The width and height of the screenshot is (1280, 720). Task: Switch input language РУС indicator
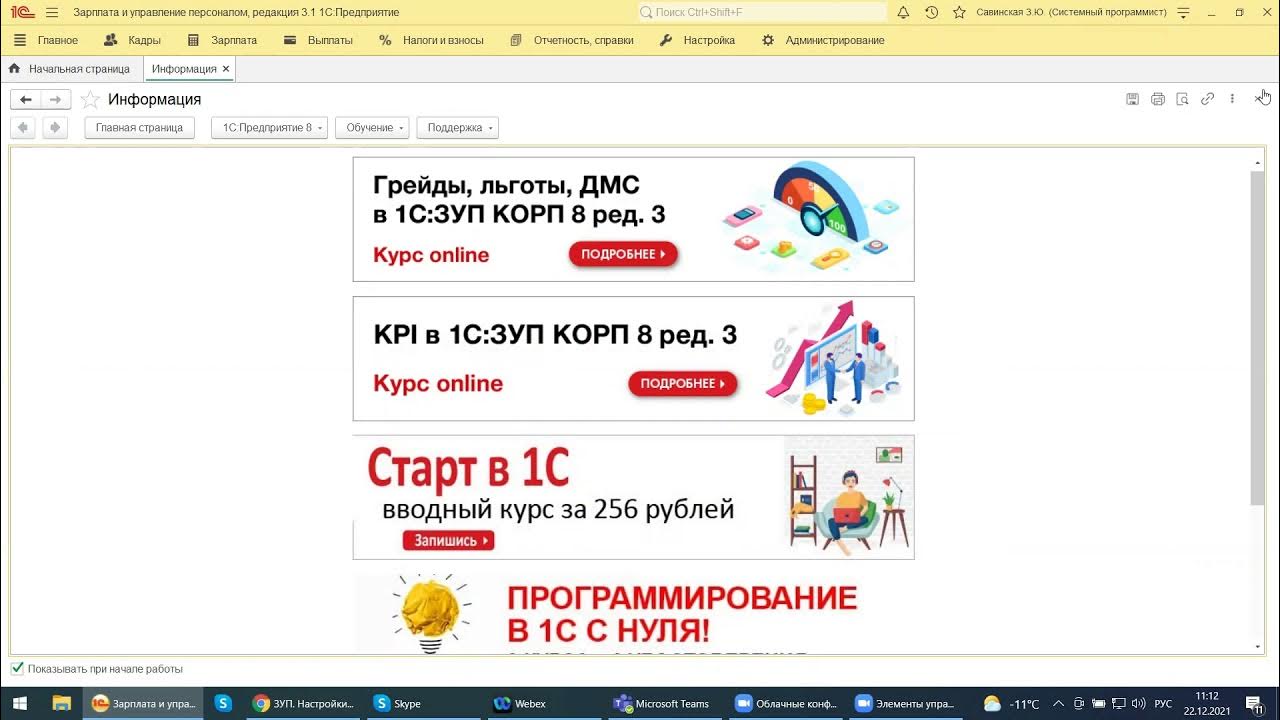coord(1163,703)
